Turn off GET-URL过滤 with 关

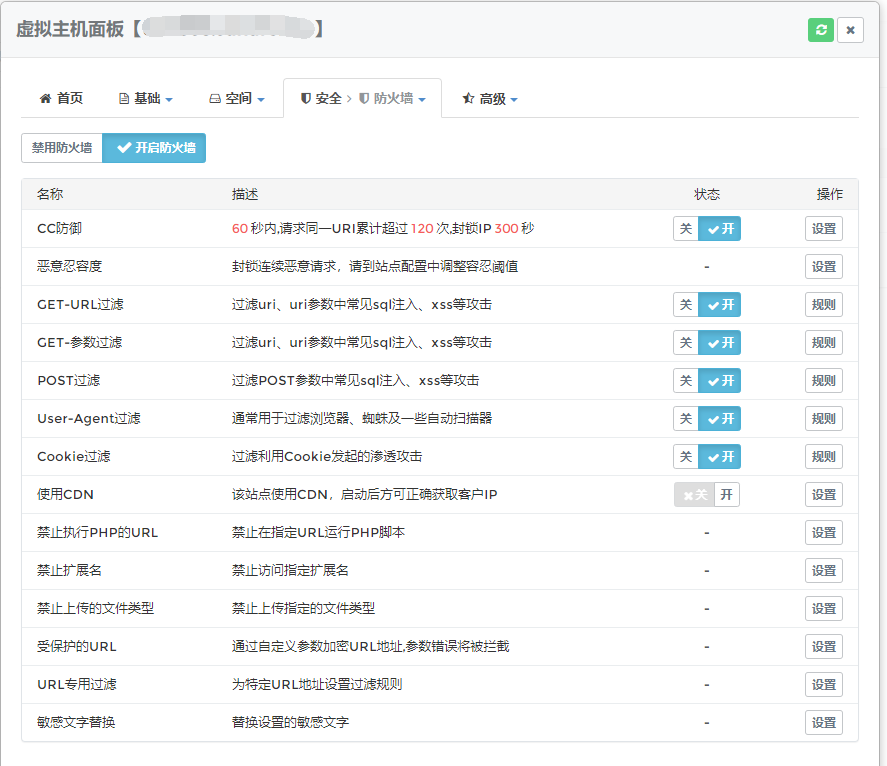coord(686,304)
